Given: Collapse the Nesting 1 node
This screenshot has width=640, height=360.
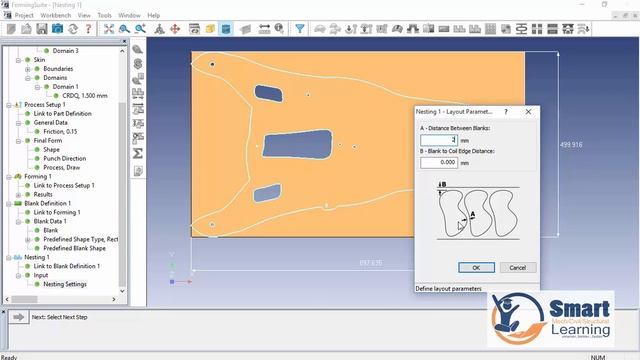Looking at the screenshot, I should point(9,258).
